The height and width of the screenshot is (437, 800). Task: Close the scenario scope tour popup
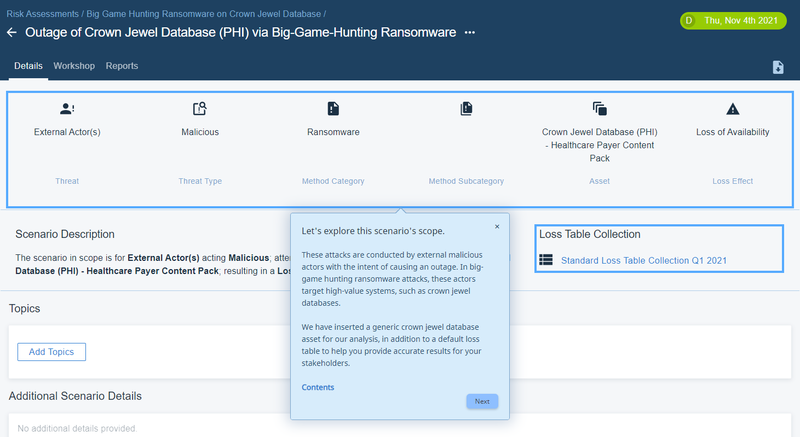pyautogui.click(x=497, y=226)
